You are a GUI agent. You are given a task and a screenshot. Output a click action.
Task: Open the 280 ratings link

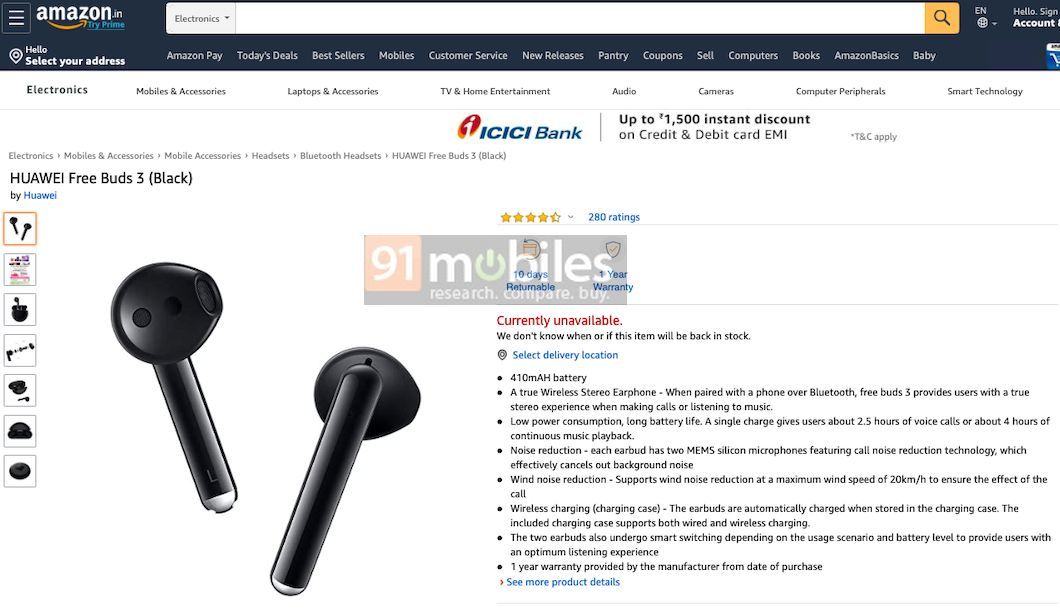[x=614, y=217]
